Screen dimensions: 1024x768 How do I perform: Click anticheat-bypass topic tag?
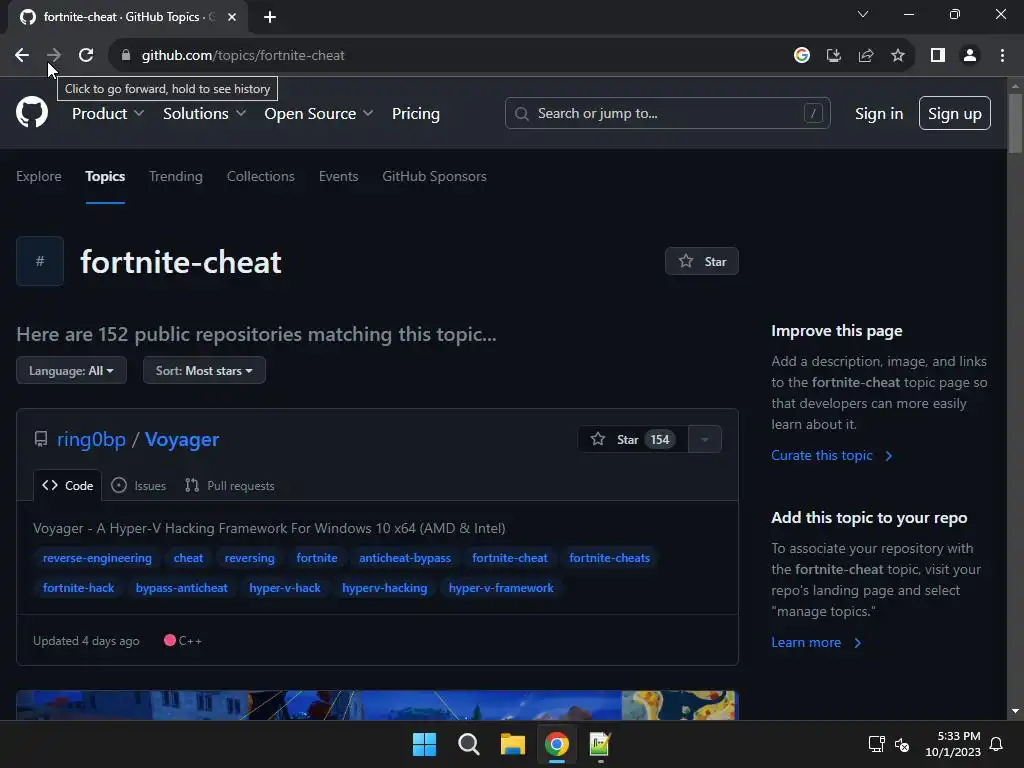tap(405, 558)
